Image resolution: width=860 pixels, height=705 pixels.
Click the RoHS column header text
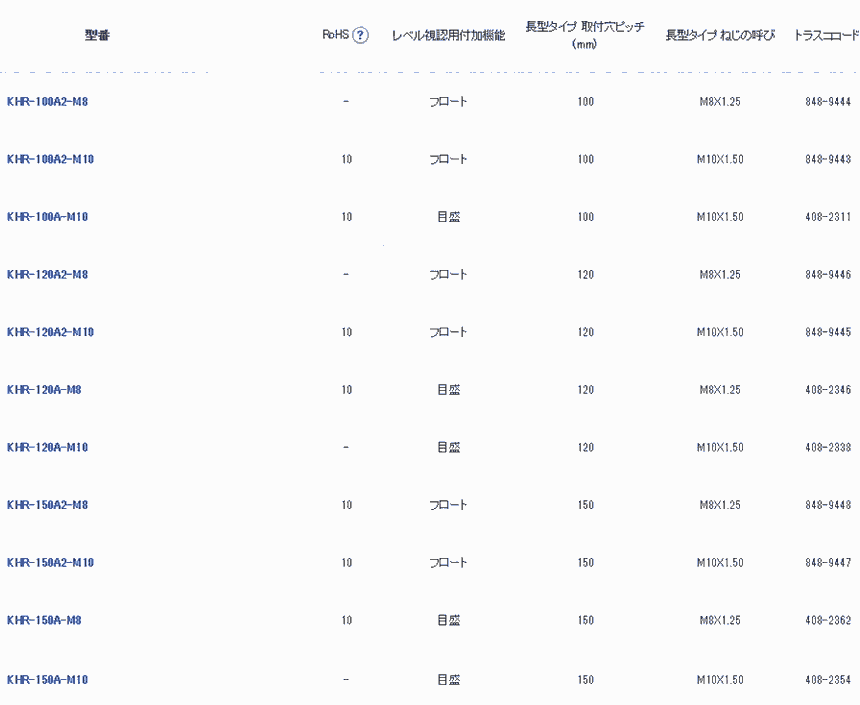[334, 35]
